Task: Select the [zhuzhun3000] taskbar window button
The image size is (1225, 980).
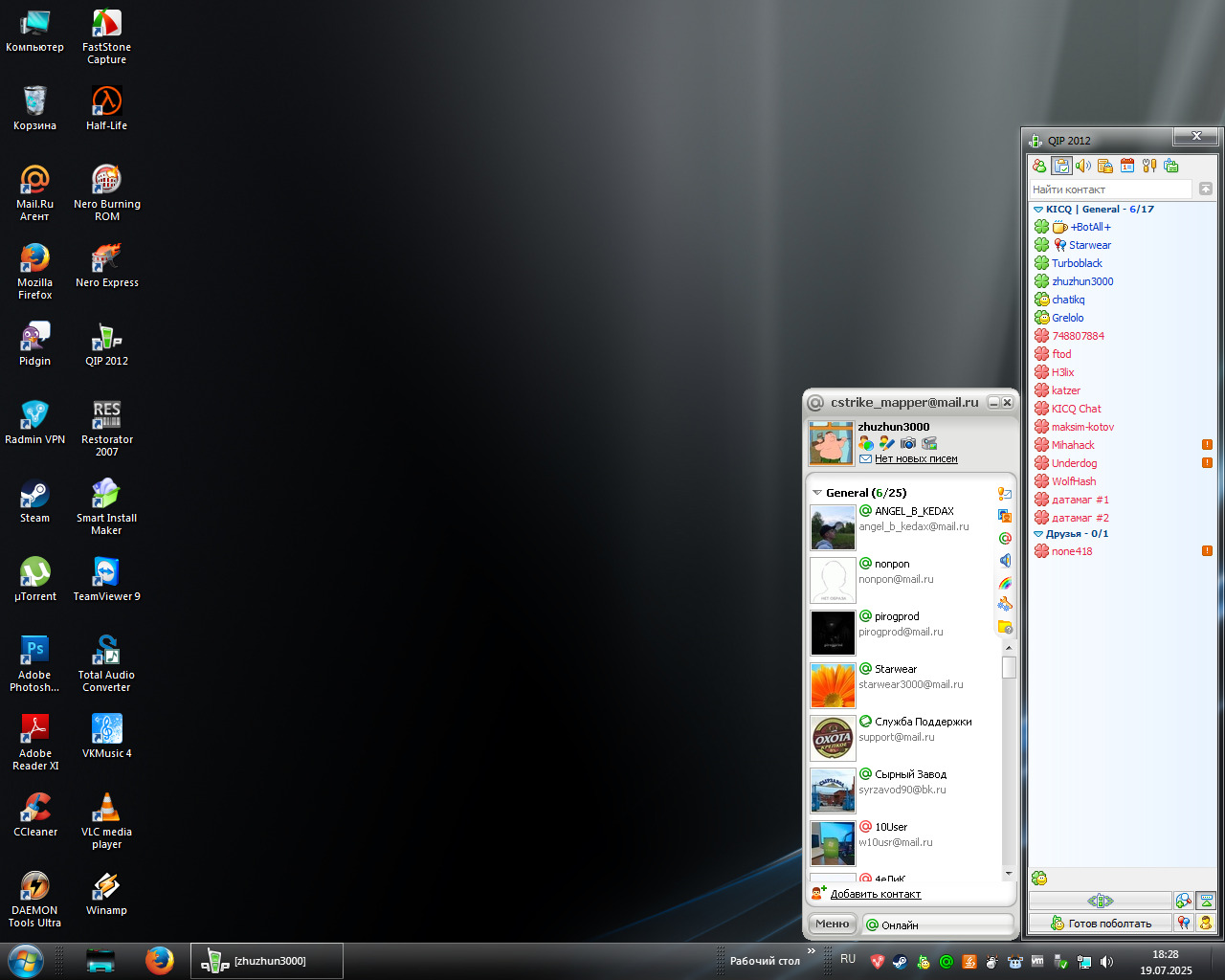Action: (267, 961)
